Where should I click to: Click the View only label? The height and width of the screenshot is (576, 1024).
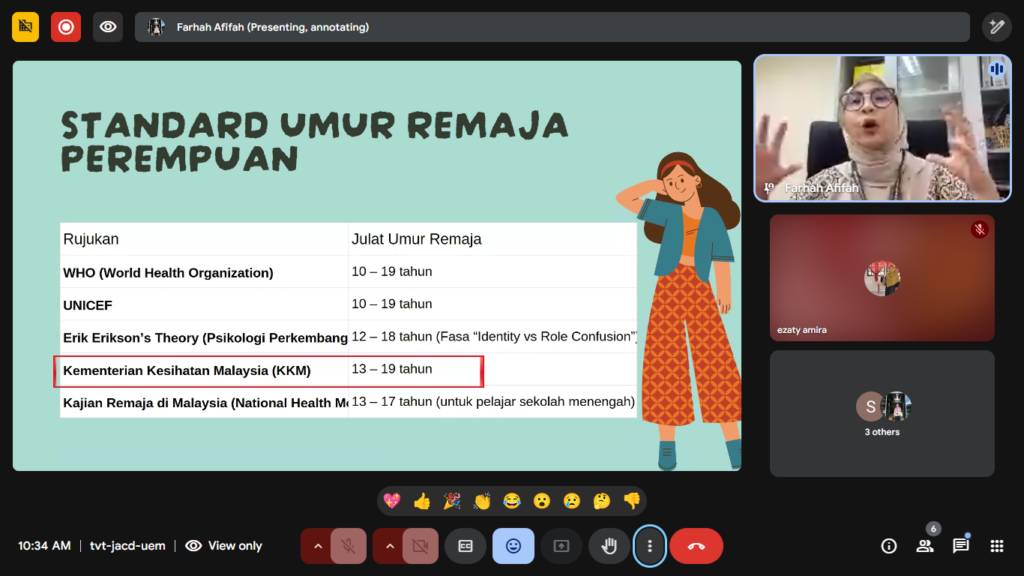point(235,546)
